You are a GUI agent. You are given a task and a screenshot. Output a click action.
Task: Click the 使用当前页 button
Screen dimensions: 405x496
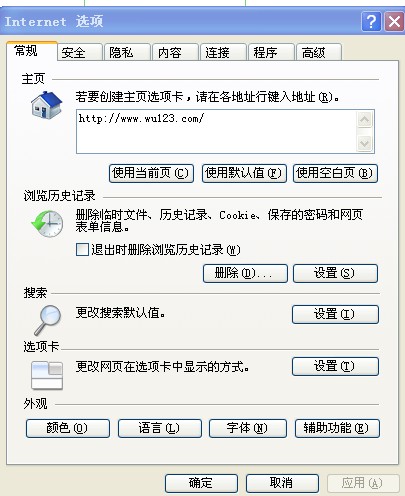point(151,173)
